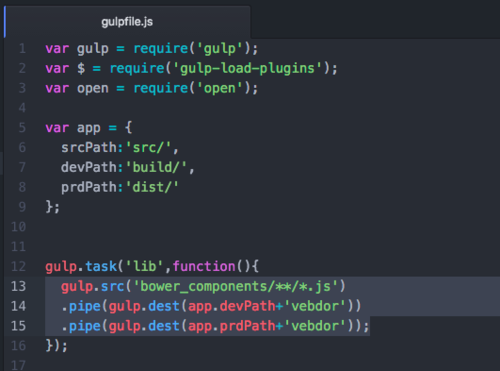The height and width of the screenshot is (371, 500).
Task: Click line number 4 in gutter
Action: click(x=22, y=108)
